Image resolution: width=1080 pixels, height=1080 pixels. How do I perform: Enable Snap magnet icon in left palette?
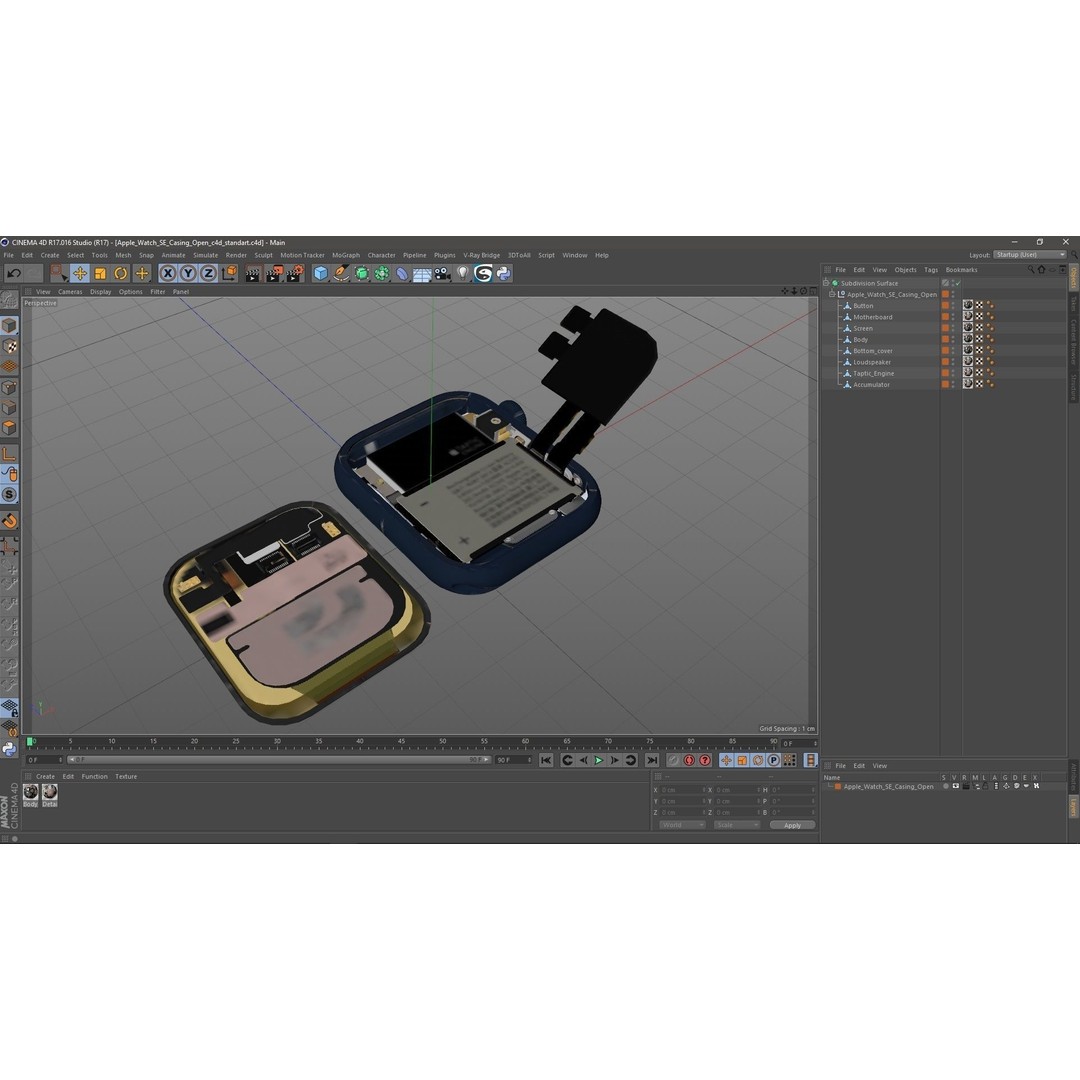click(x=9, y=521)
